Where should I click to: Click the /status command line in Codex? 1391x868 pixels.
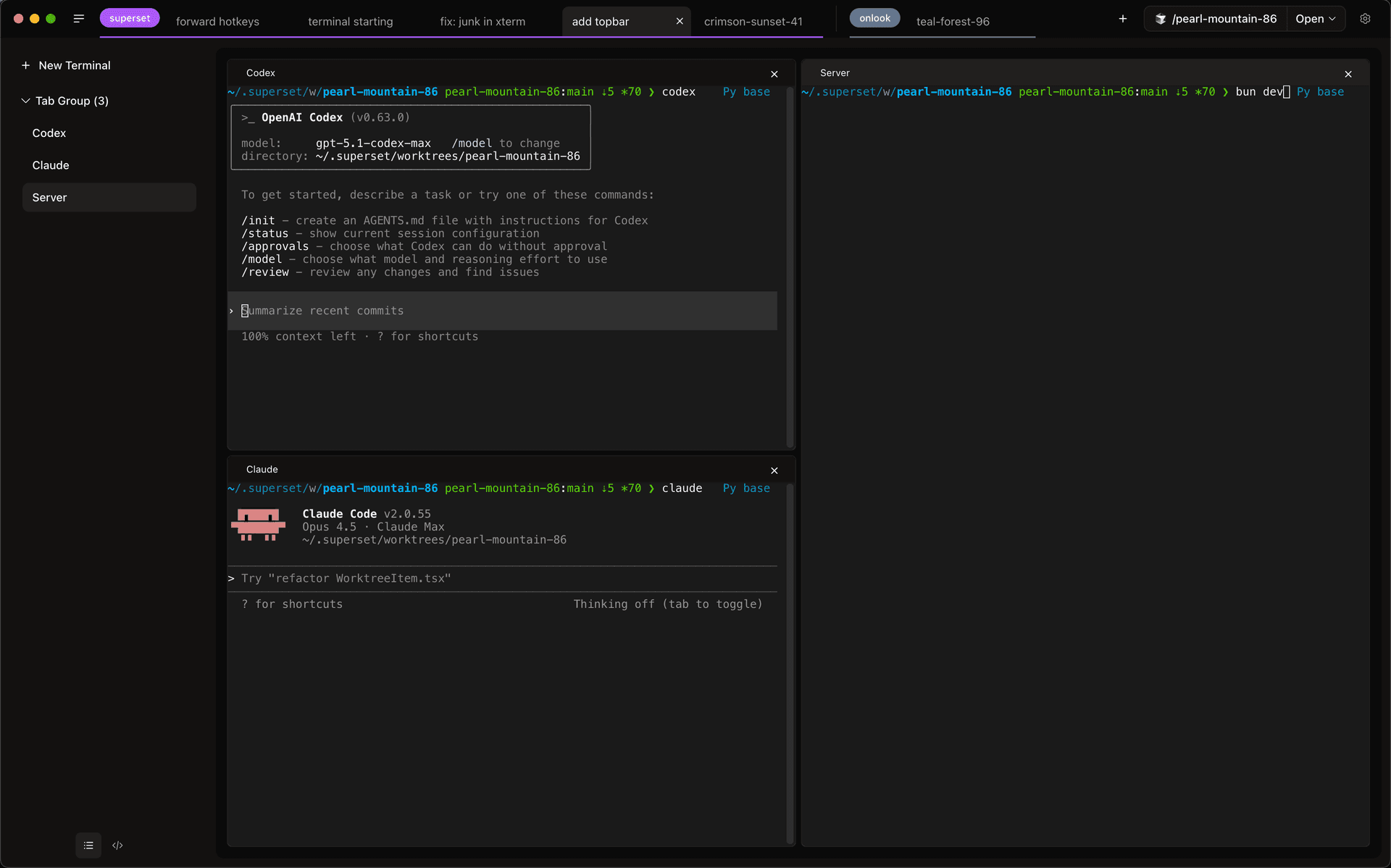(x=390, y=233)
